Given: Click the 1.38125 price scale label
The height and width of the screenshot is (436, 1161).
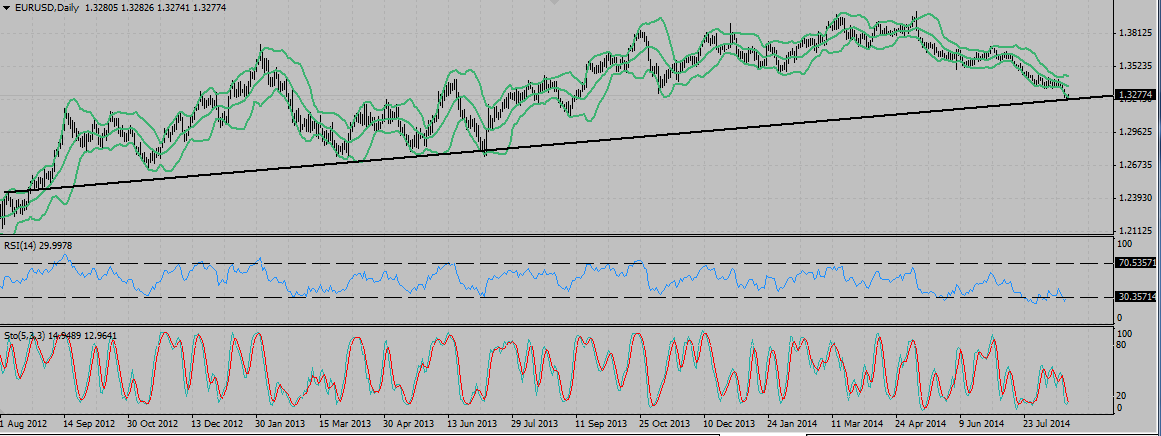Looking at the screenshot, I should pyautogui.click(x=1135, y=33).
